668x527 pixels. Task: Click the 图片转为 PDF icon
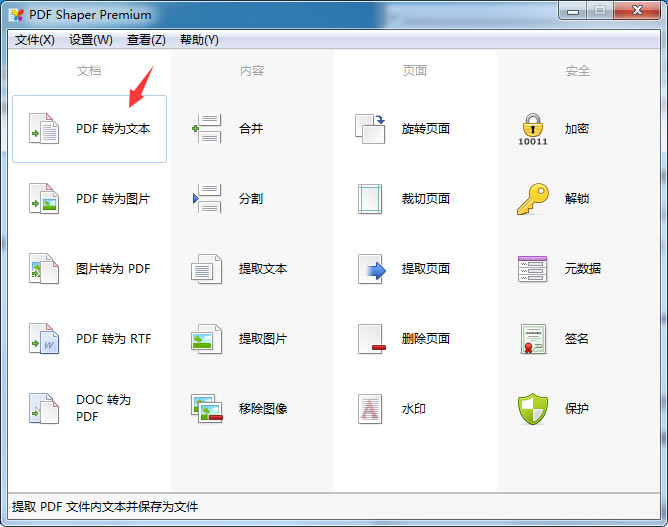(x=44, y=269)
